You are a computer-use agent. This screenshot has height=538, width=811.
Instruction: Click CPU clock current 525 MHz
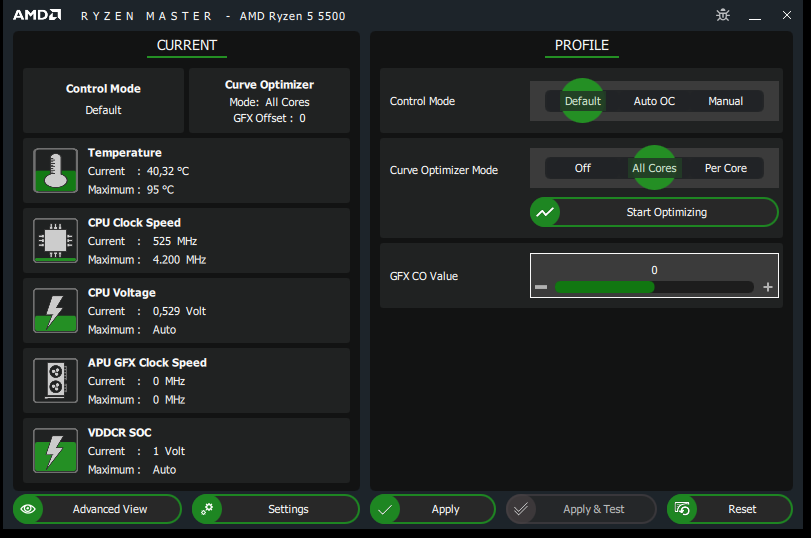coord(175,241)
